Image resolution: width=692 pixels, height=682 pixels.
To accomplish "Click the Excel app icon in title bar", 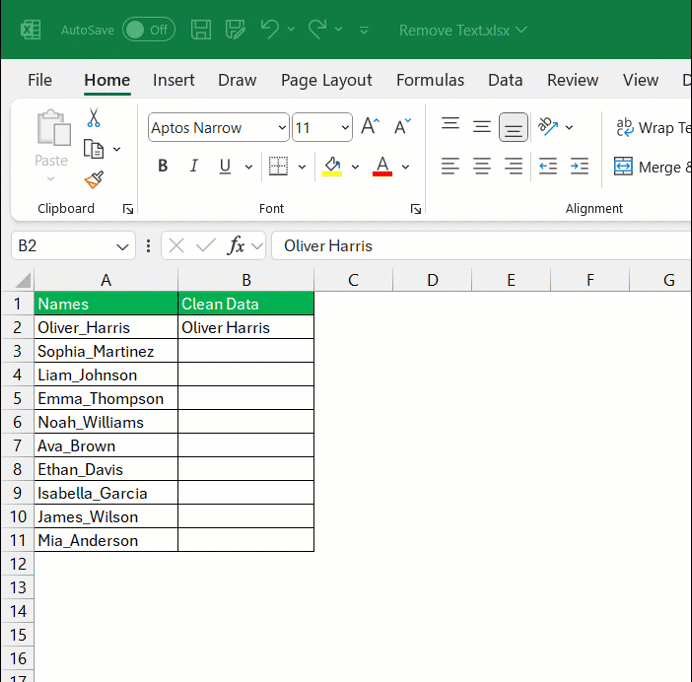I will click(31, 30).
